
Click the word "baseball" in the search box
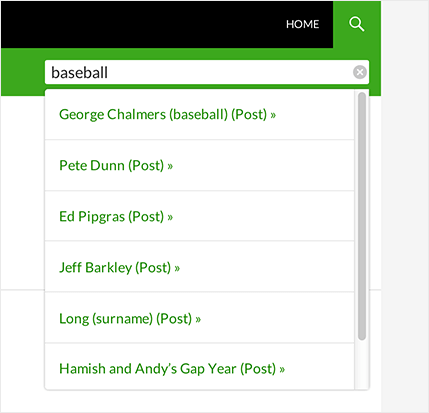pyautogui.click(x=79, y=72)
